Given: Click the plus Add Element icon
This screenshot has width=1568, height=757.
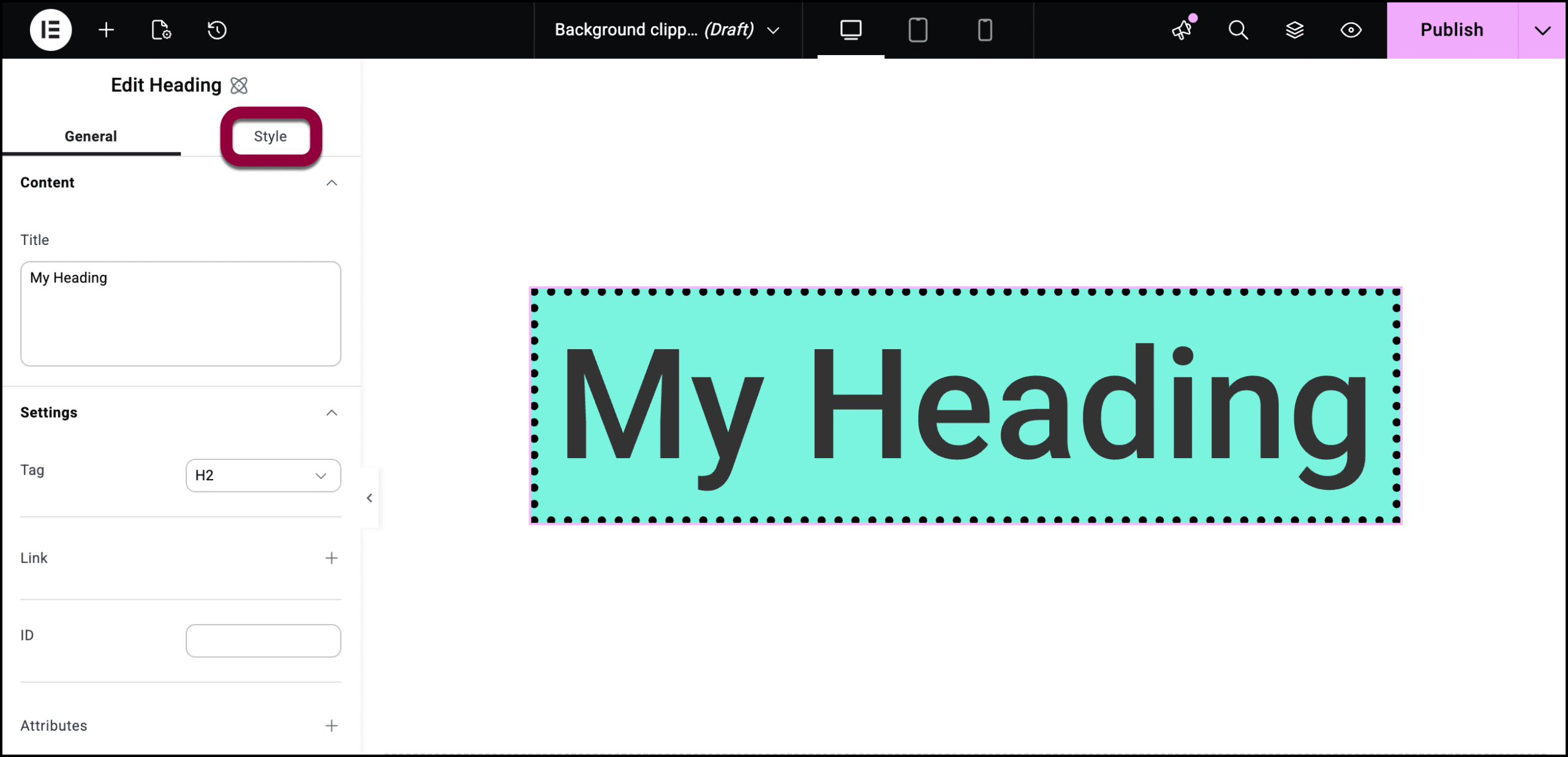Looking at the screenshot, I should (x=106, y=30).
